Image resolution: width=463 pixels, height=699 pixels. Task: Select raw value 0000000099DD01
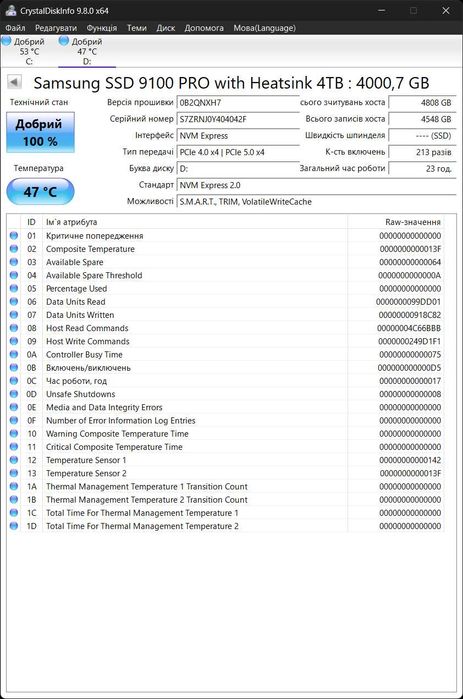(x=408, y=301)
